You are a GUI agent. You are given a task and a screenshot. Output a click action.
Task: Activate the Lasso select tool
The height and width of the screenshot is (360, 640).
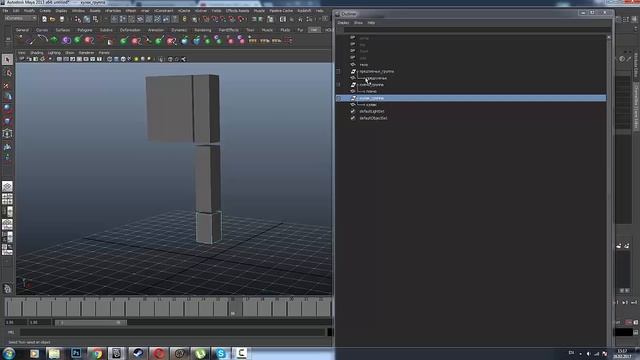click(7, 73)
